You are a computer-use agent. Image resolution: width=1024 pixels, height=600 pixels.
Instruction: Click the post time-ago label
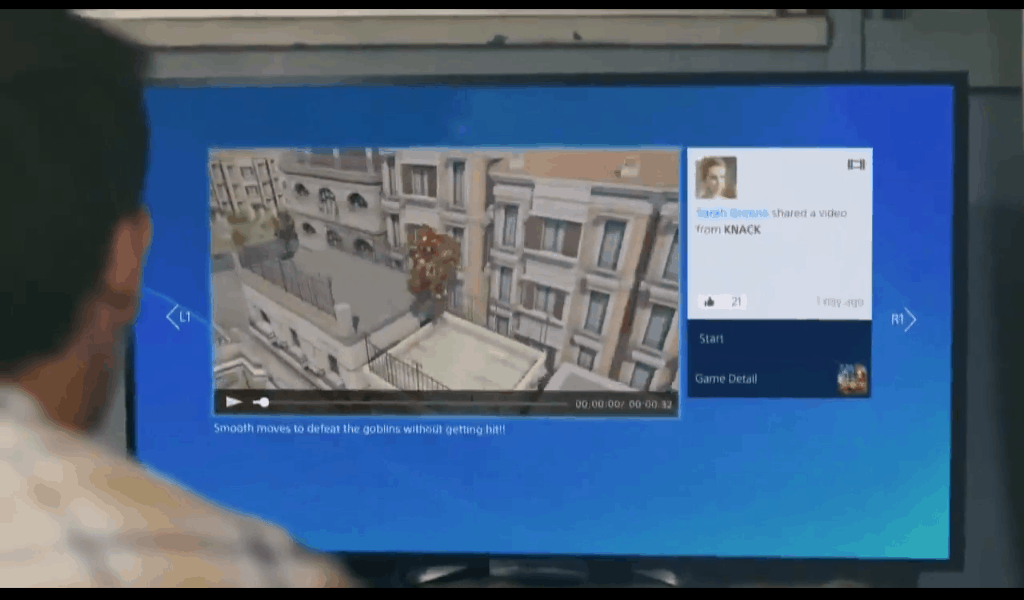click(x=839, y=302)
